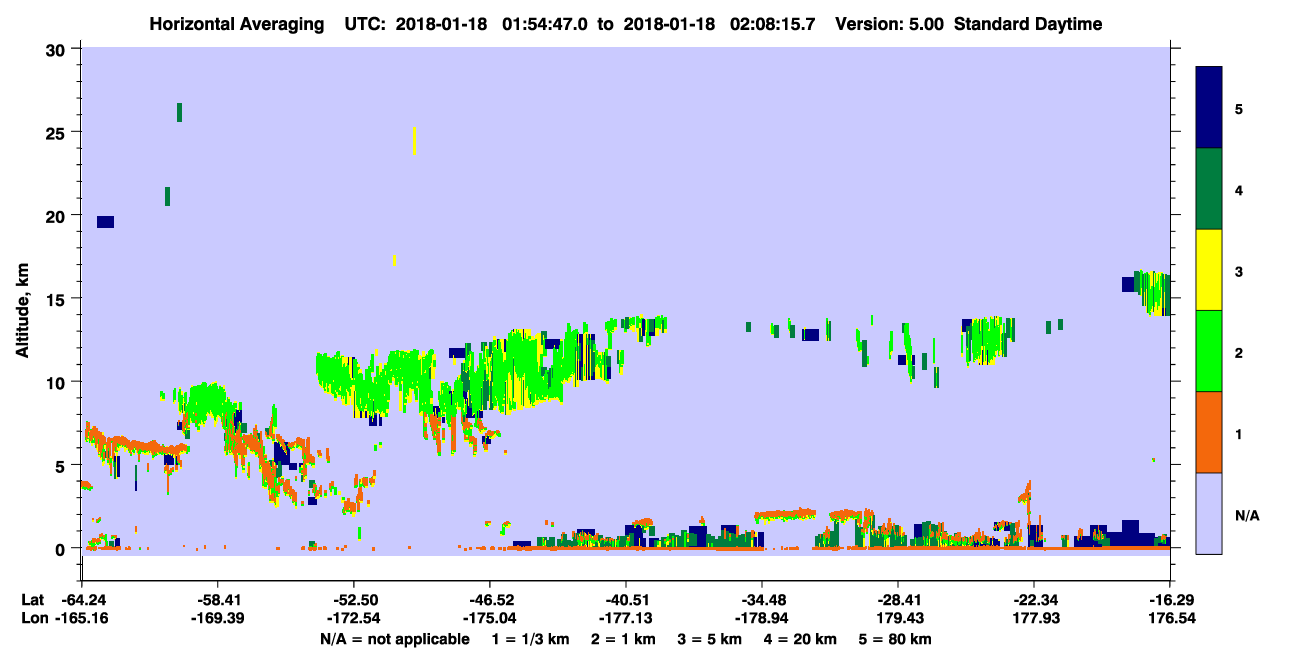Click the colorbar label 2
The image size is (1300, 667).
pyautogui.click(x=1239, y=351)
